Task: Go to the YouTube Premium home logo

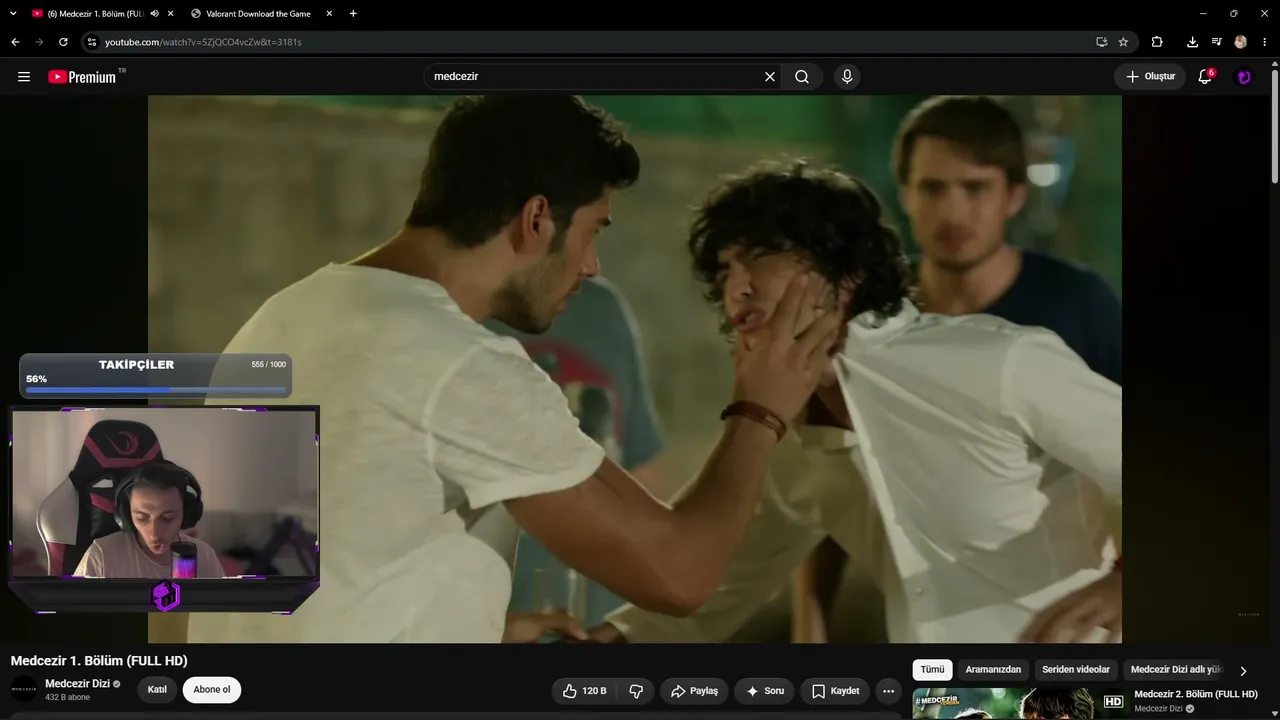Action: click(82, 77)
